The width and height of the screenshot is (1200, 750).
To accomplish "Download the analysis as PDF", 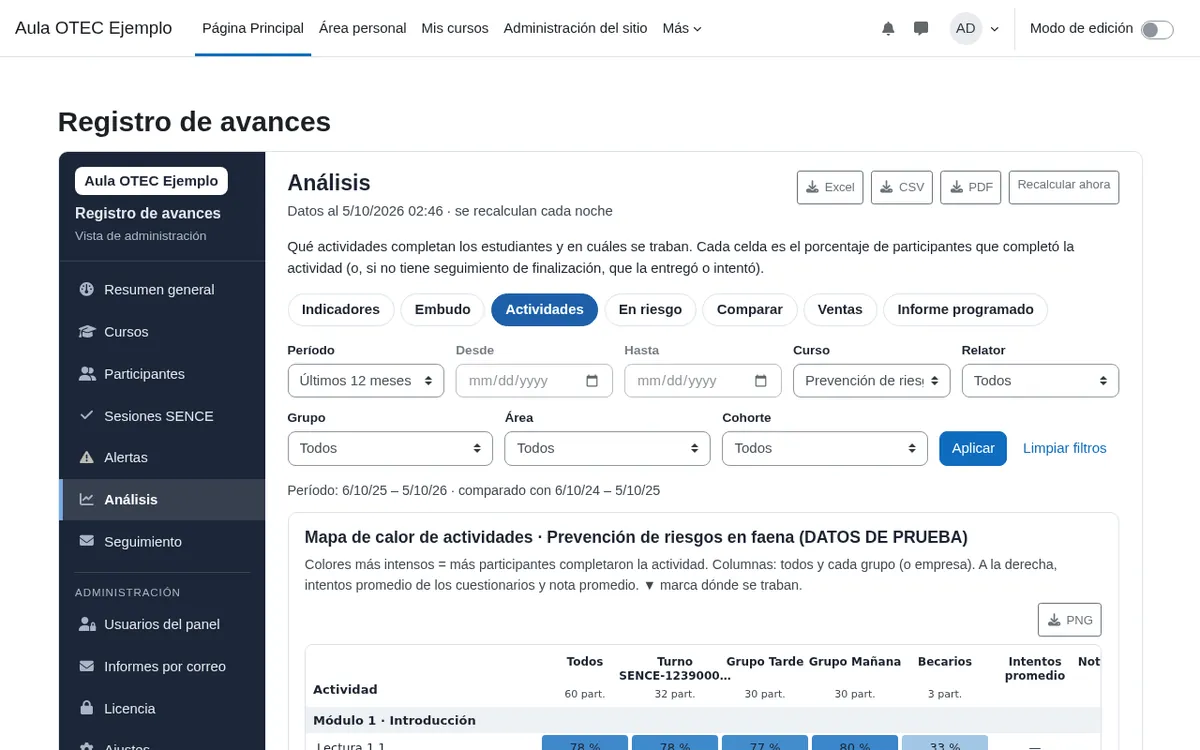I will point(971,187).
